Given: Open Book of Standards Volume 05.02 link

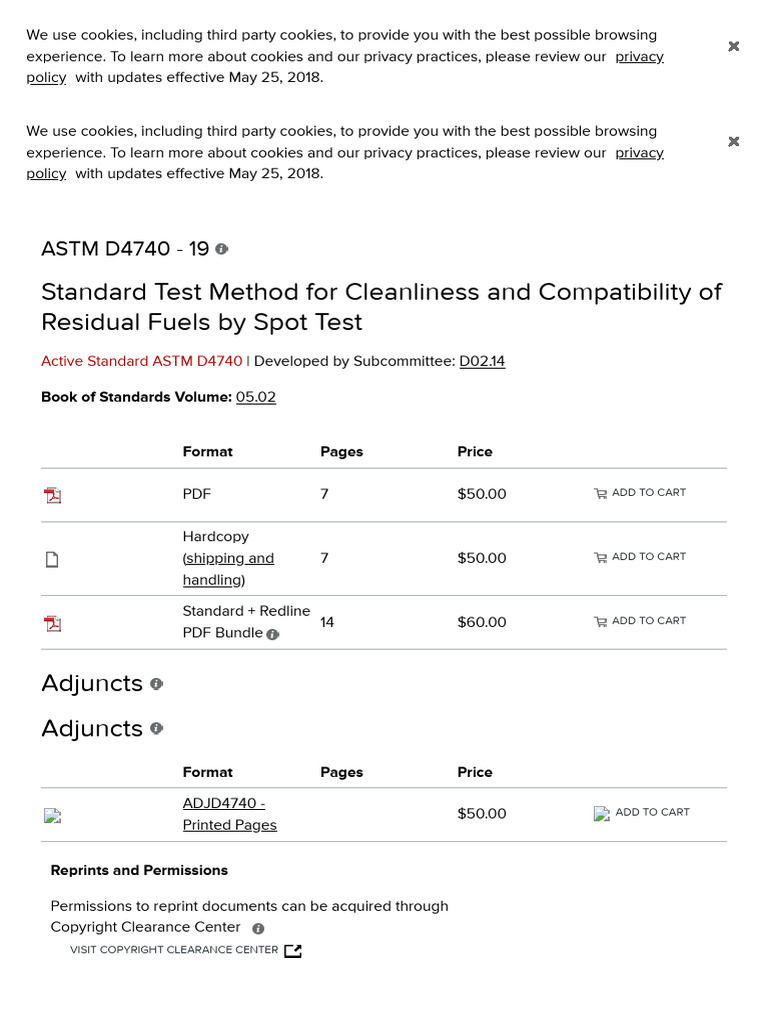Looking at the screenshot, I should pos(256,397).
